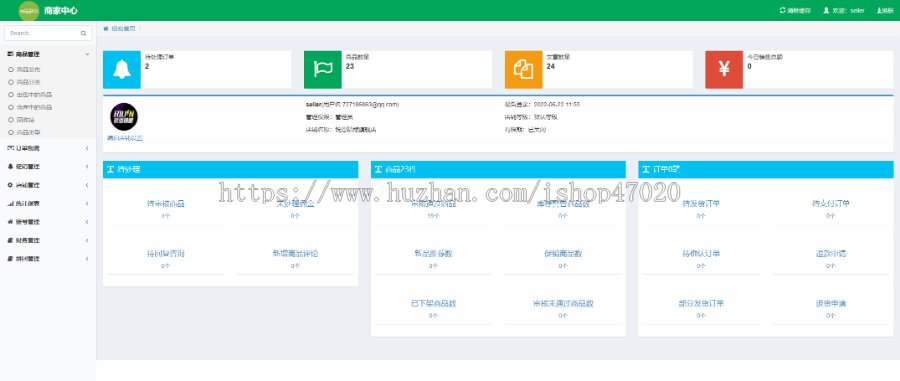Click the bell icon on pending orders card

tap(122, 69)
